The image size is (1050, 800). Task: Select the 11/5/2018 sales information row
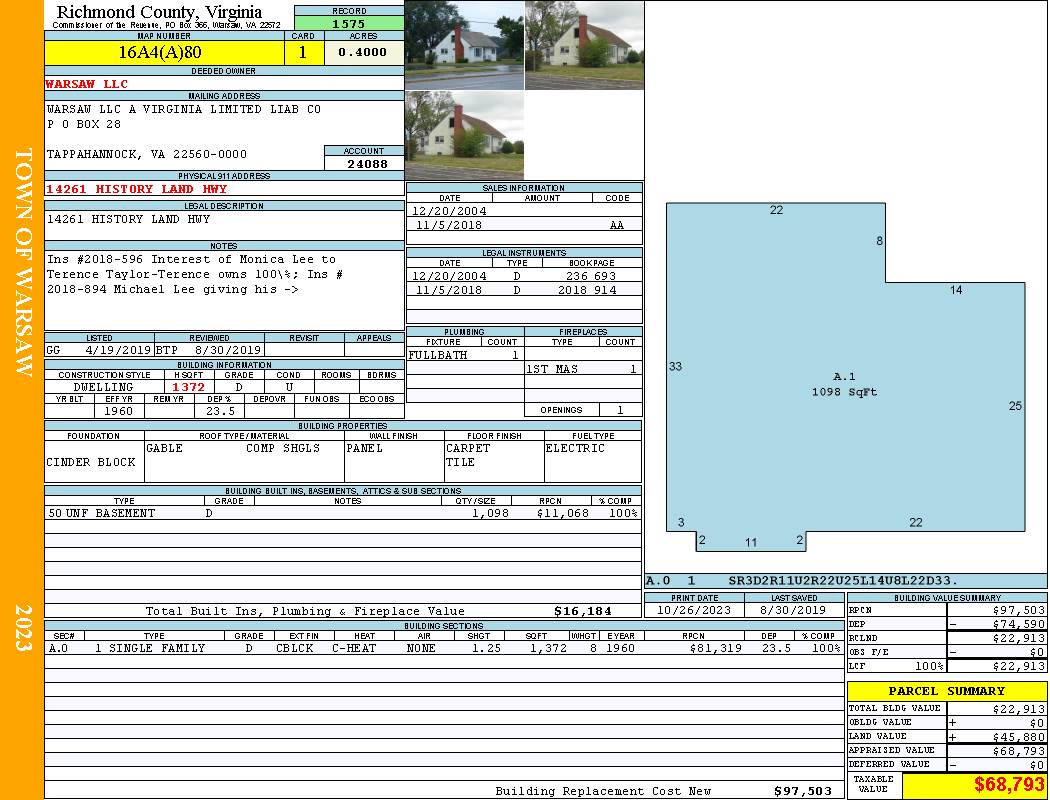(x=524, y=226)
